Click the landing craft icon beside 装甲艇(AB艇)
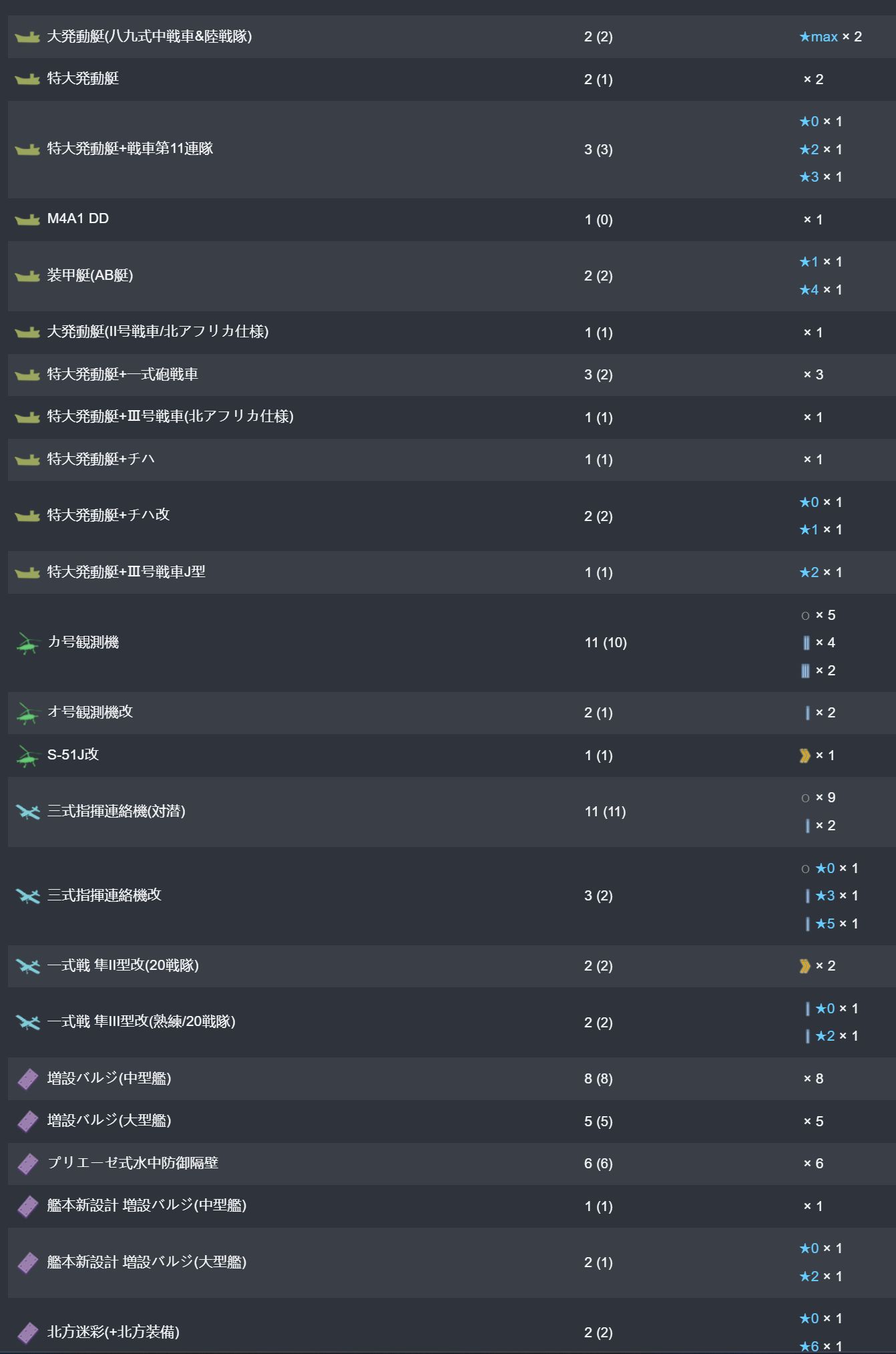 (x=27, y=276)
